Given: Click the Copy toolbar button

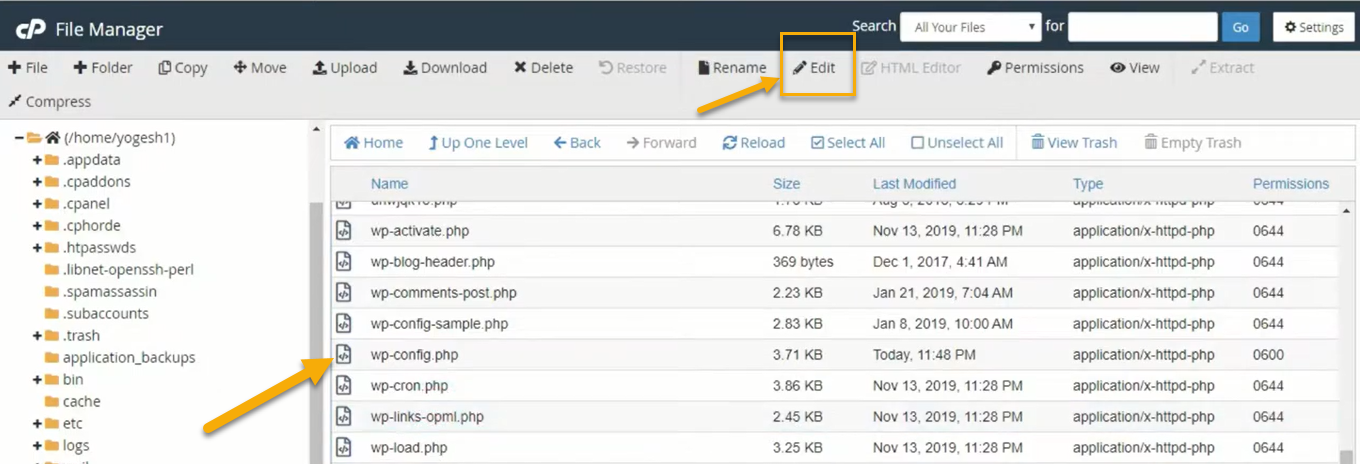Looking at the screenshot, I should [x=183, y=68].
